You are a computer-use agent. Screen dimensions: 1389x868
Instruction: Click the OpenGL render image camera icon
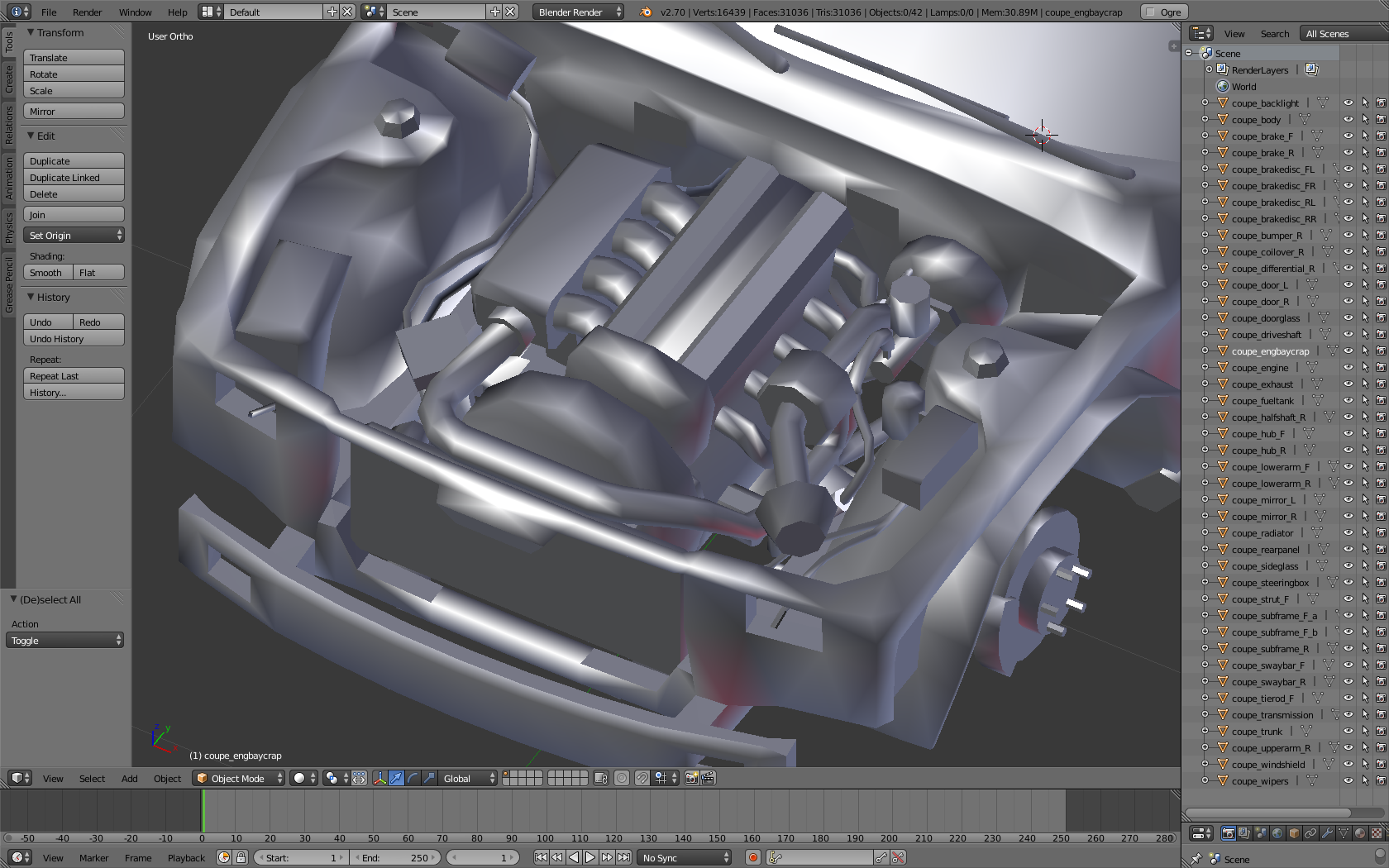(x=691, y=778)
